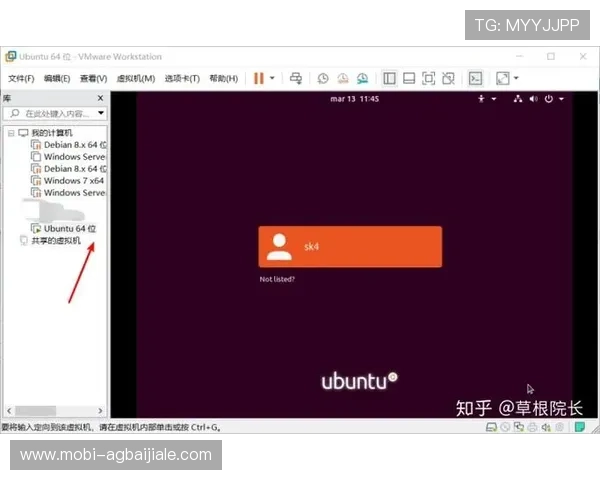Toggle the console view button
600x480 pixels.
(475, 78)
